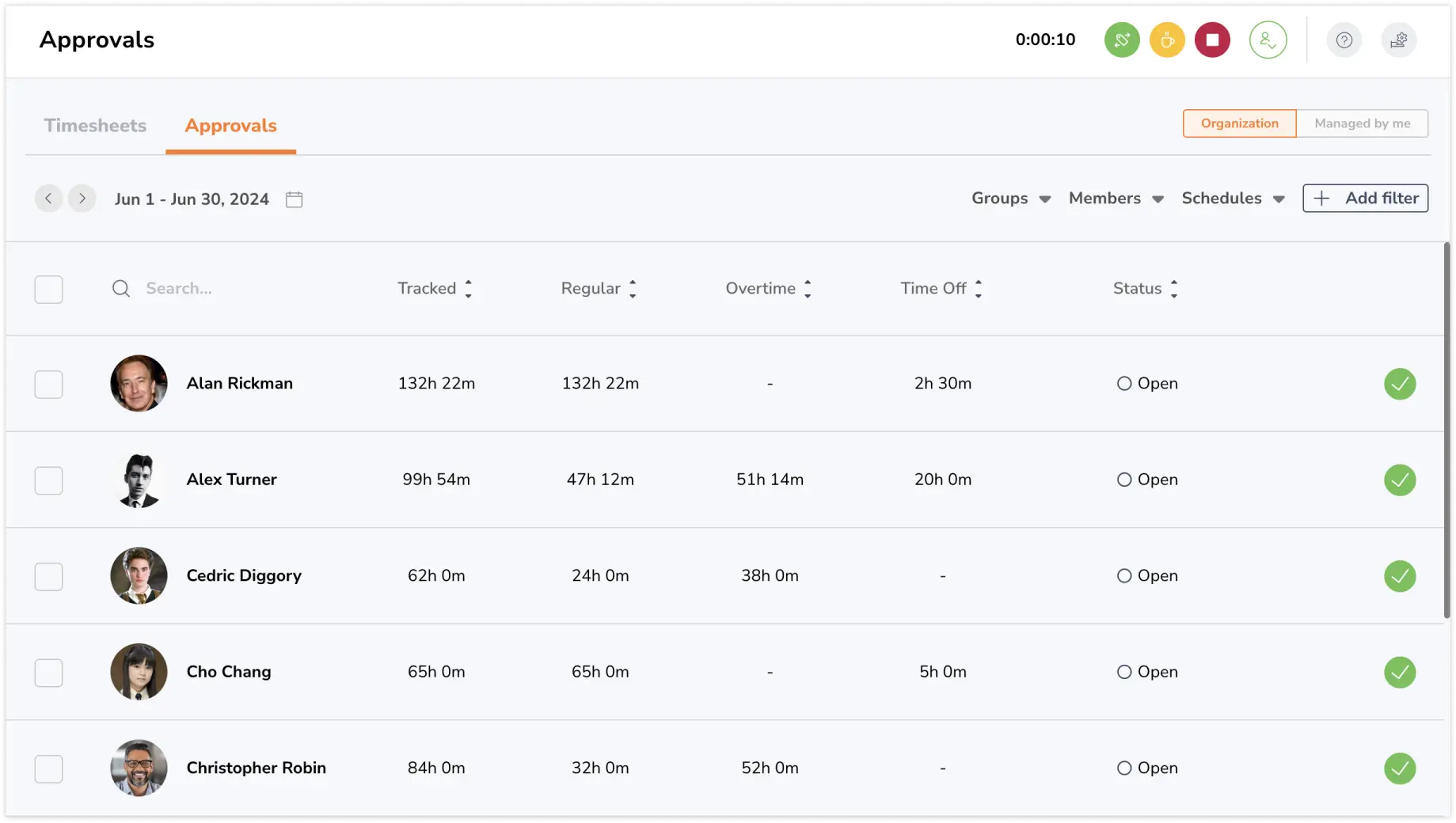
Task: Click Christopher Robin's Open status
Action: (1146, 768)
